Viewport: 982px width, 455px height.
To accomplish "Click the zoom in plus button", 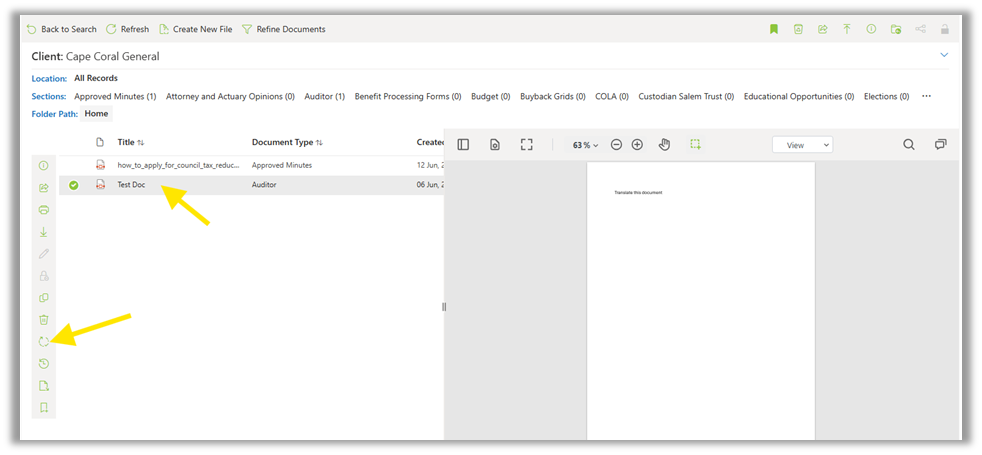I will (637, 145).
